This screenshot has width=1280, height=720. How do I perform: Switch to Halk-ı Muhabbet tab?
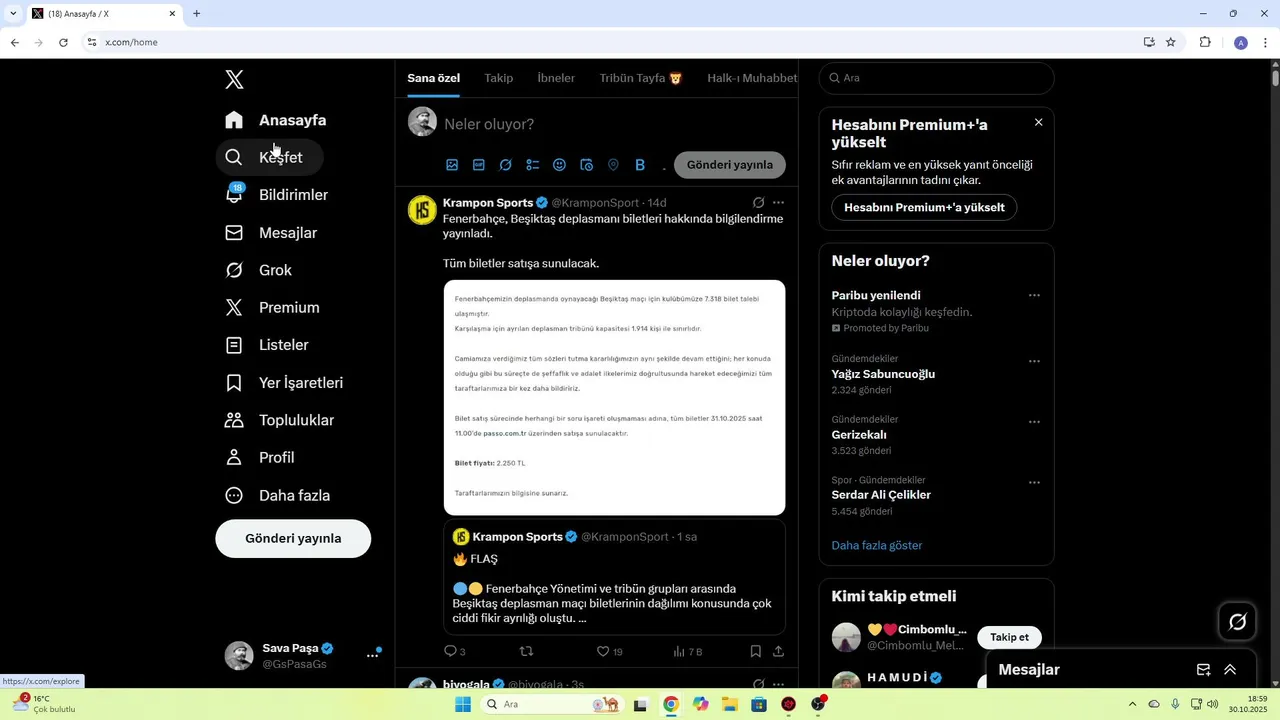click(x=752, y=78)
